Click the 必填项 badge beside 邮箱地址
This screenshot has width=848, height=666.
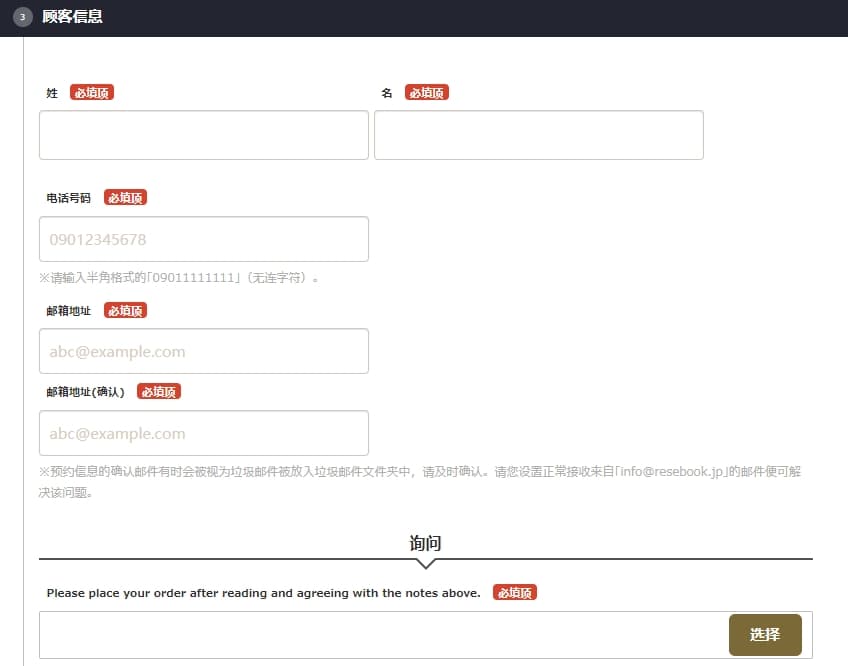pos(125,311)
